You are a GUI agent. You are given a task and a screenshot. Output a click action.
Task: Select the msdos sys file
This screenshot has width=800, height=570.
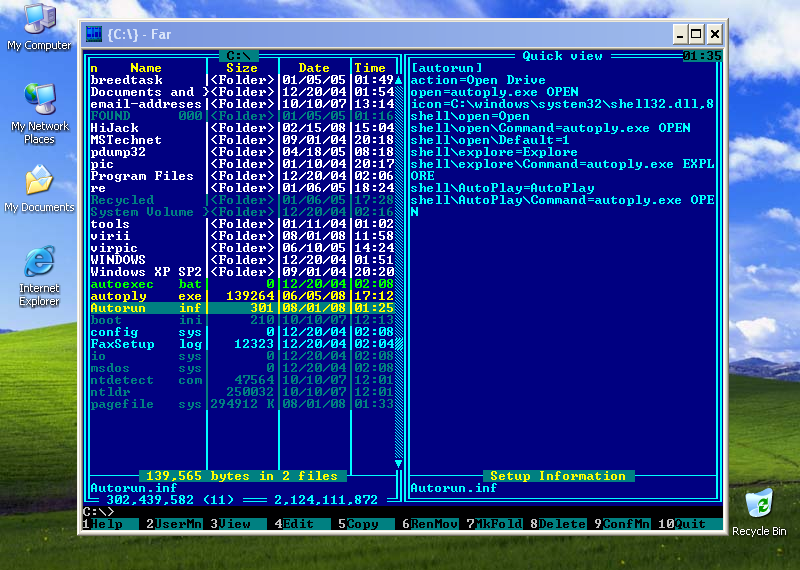(242, 368)
